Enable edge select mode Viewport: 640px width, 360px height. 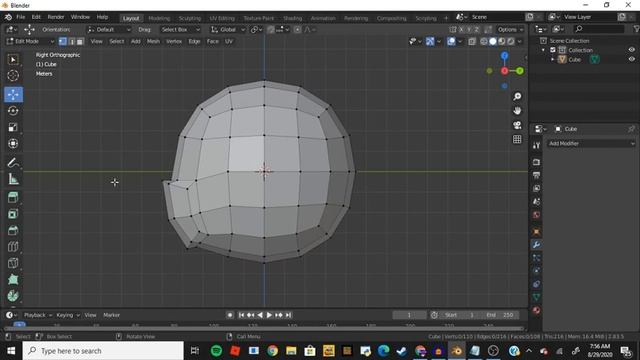coord(71,41)
